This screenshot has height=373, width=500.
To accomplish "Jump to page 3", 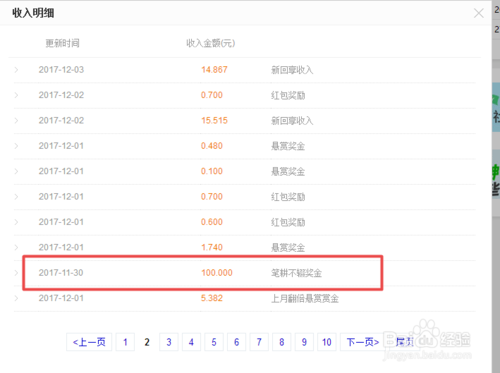I will pos(169,342).
